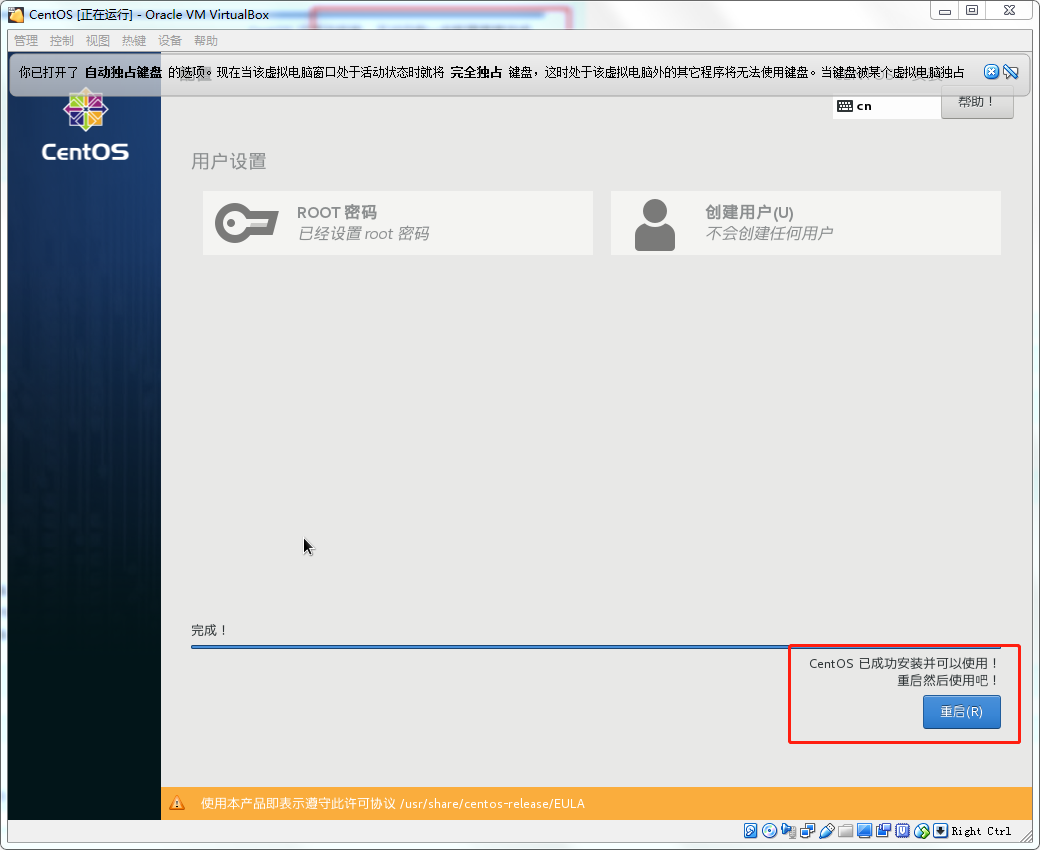Click the 不会创建任何用户 status text
This screenshot has width=1040, height=850.
point(769,233)
